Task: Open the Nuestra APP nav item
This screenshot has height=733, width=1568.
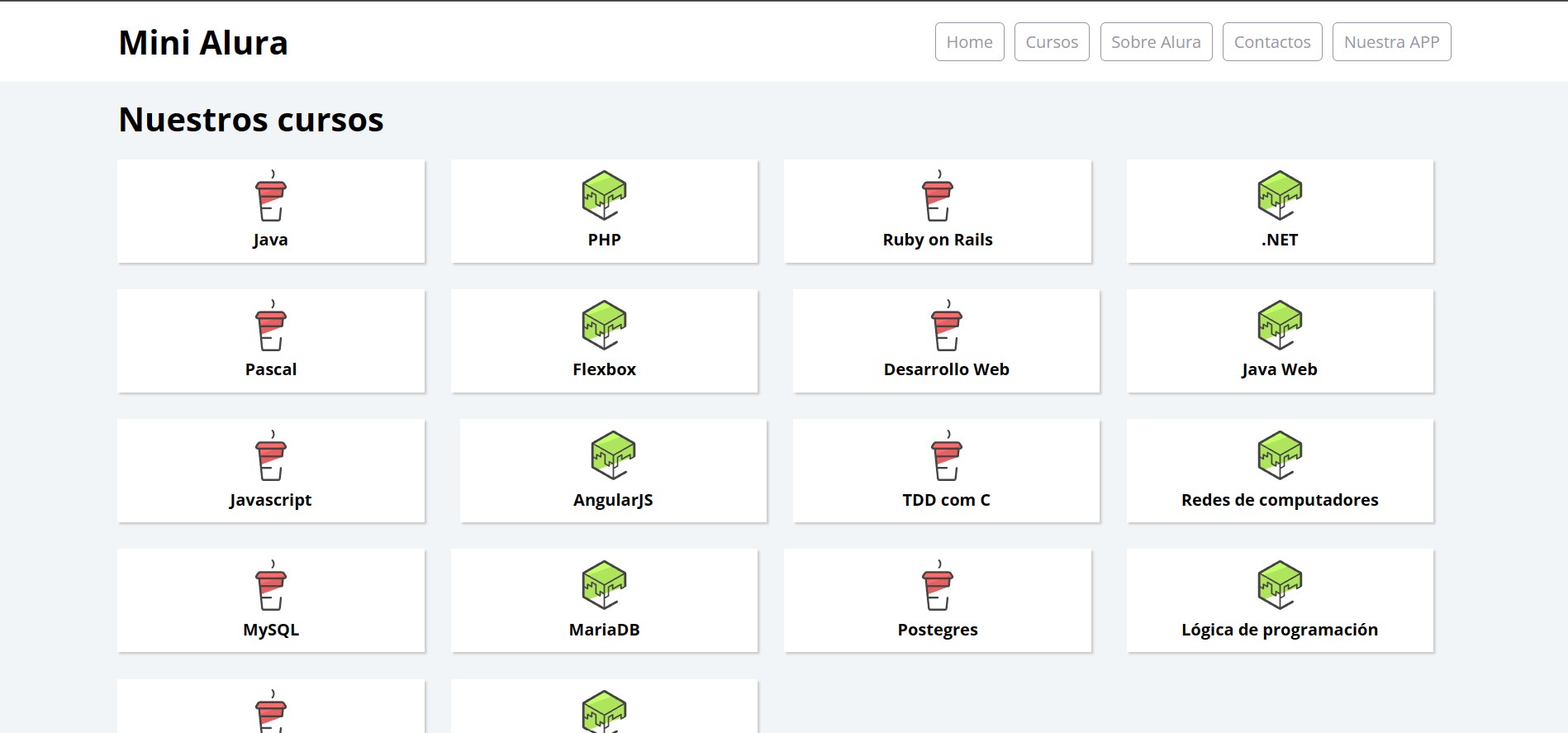Action: pos(1391,42)
